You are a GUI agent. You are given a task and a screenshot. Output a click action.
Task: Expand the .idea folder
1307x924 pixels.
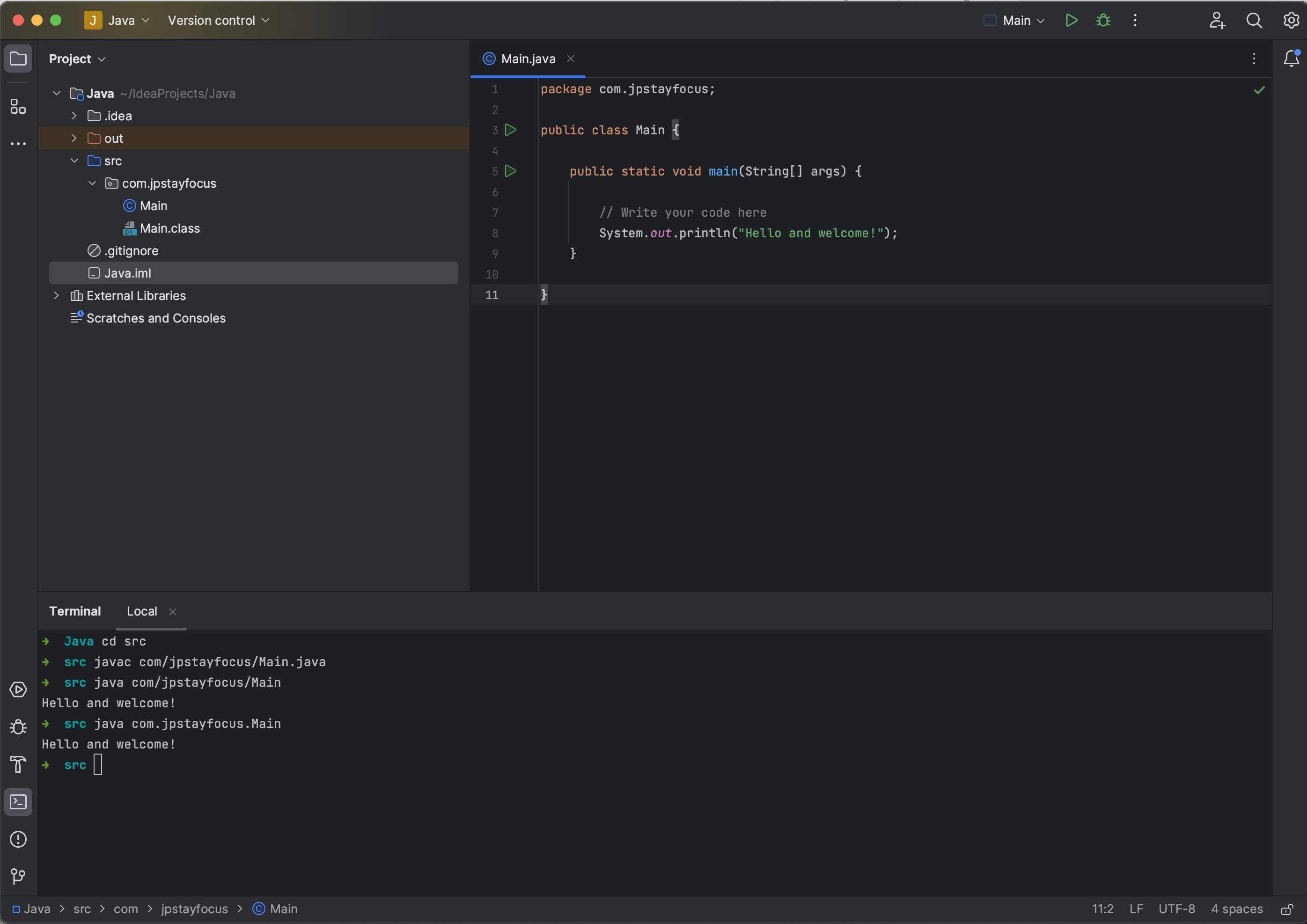(74, 116)
